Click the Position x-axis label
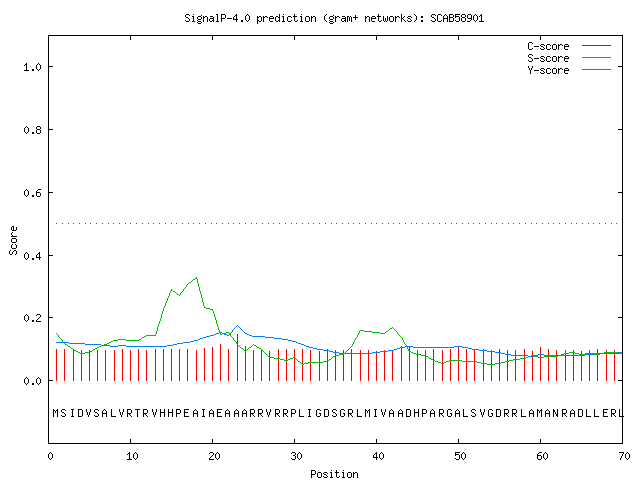This screenshot has height=480, width=640. click(x=334, y=474)
